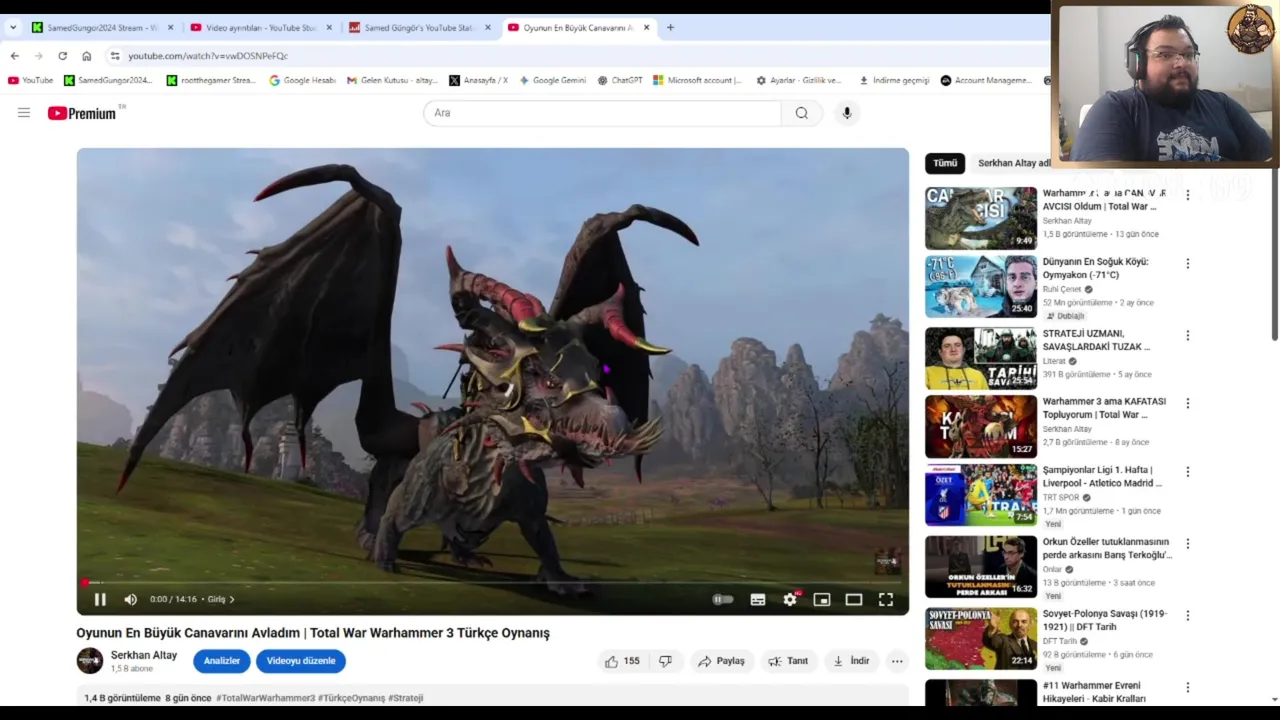Open STRATEJİ UZMANI video title
This screenshot has height=720, width=1280.
coord(1096,340)
